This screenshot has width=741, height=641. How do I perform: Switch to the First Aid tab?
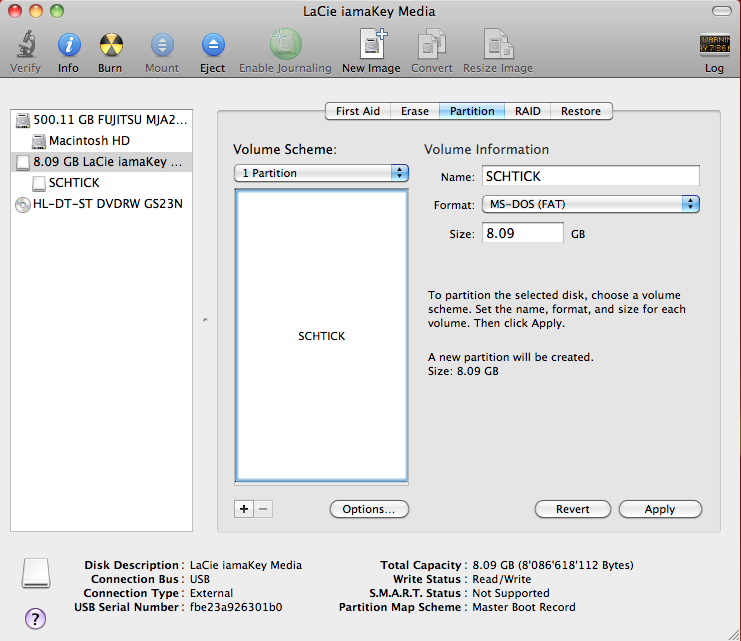(x=357, y=111)
